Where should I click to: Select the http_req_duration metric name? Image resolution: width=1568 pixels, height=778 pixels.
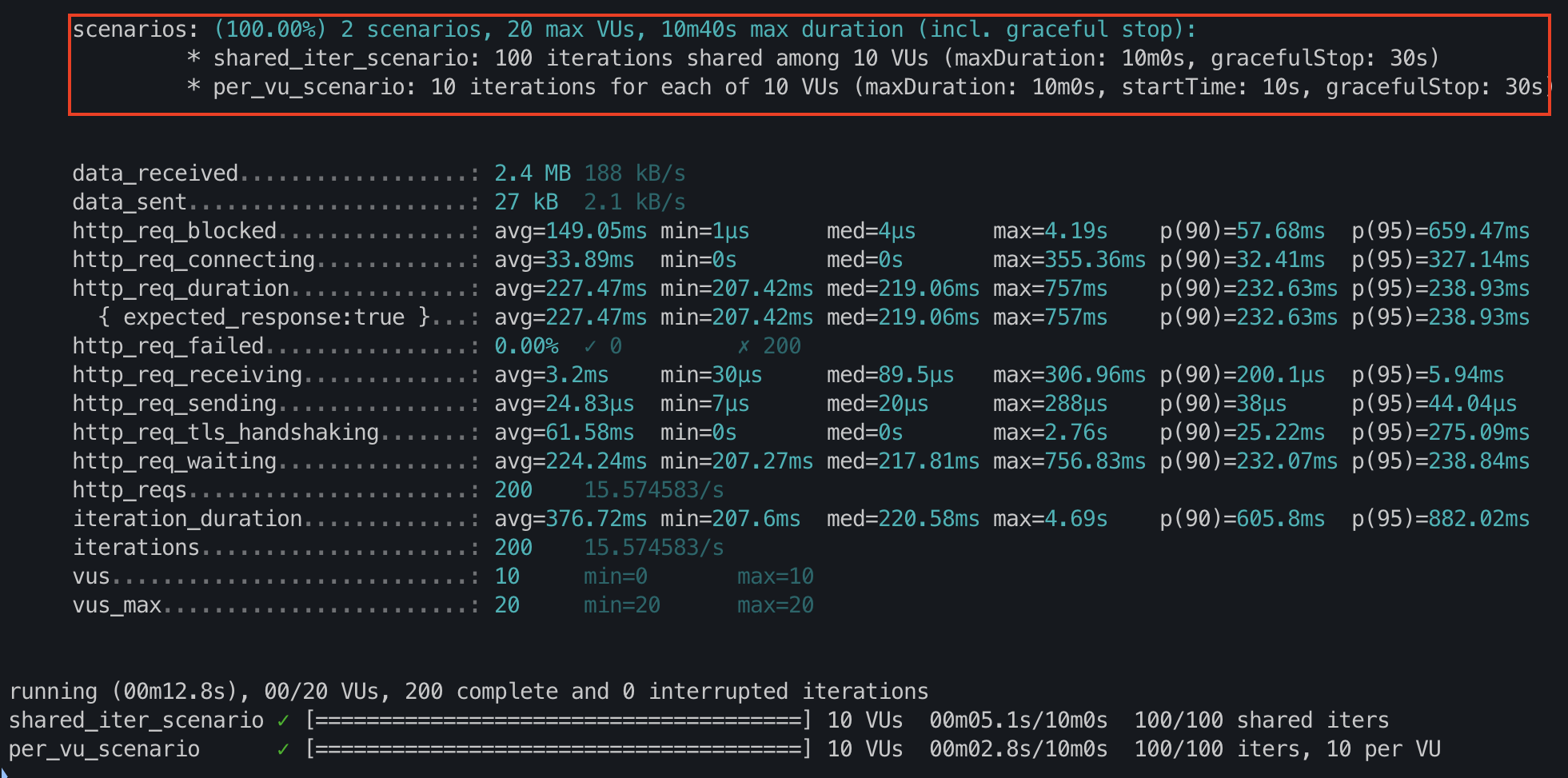(x=181, y=289)
